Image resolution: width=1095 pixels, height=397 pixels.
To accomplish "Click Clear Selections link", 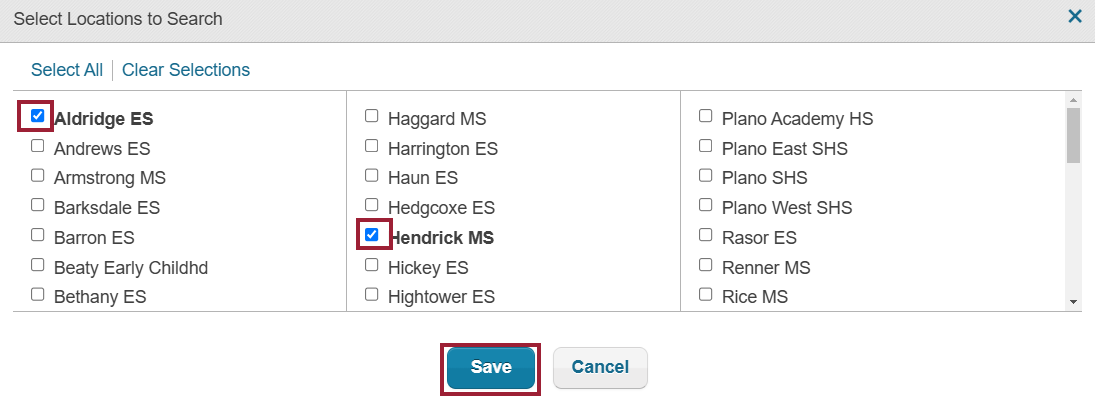I will coord(186,70).
